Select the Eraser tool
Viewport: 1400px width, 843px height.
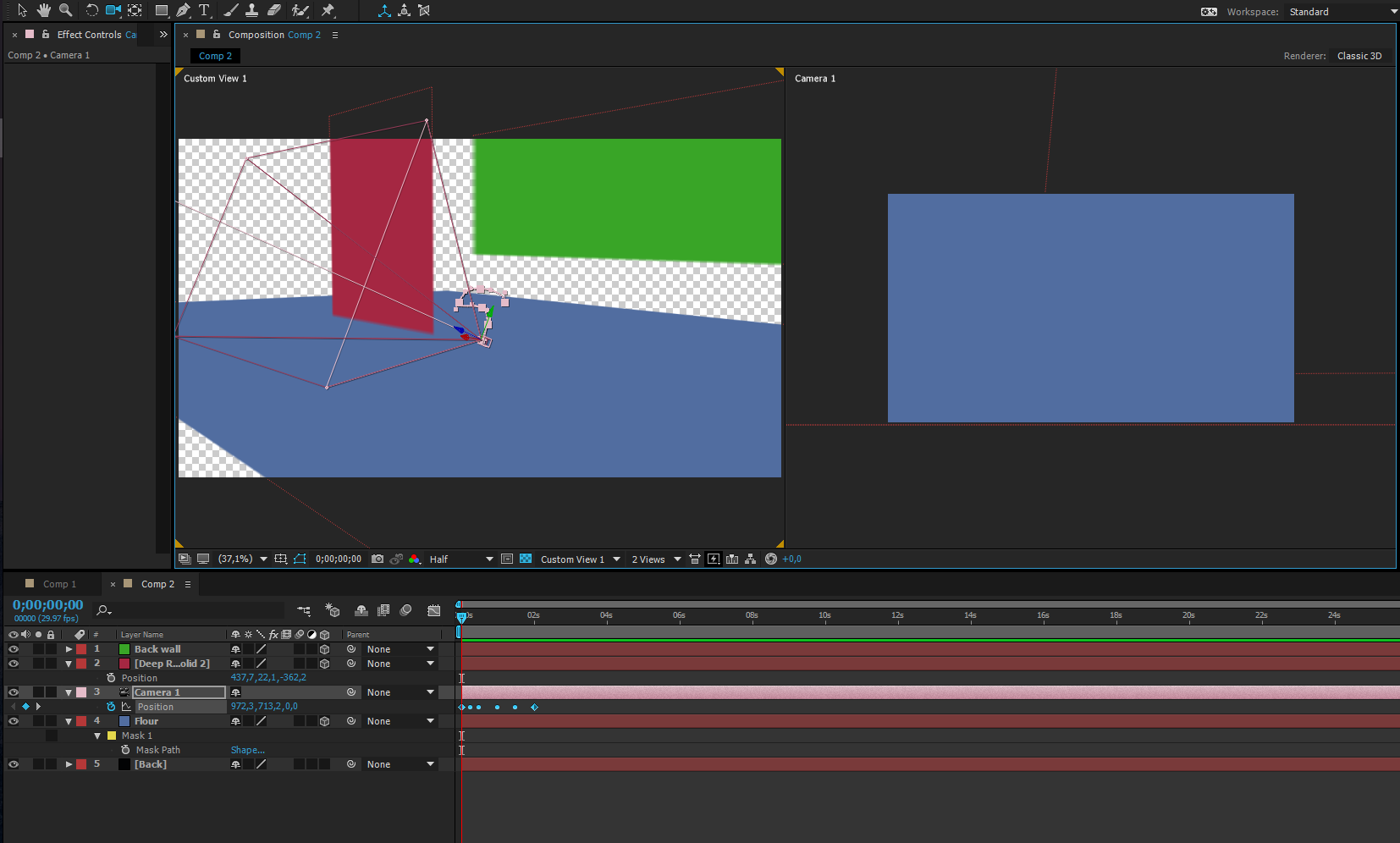click(273, 10)
